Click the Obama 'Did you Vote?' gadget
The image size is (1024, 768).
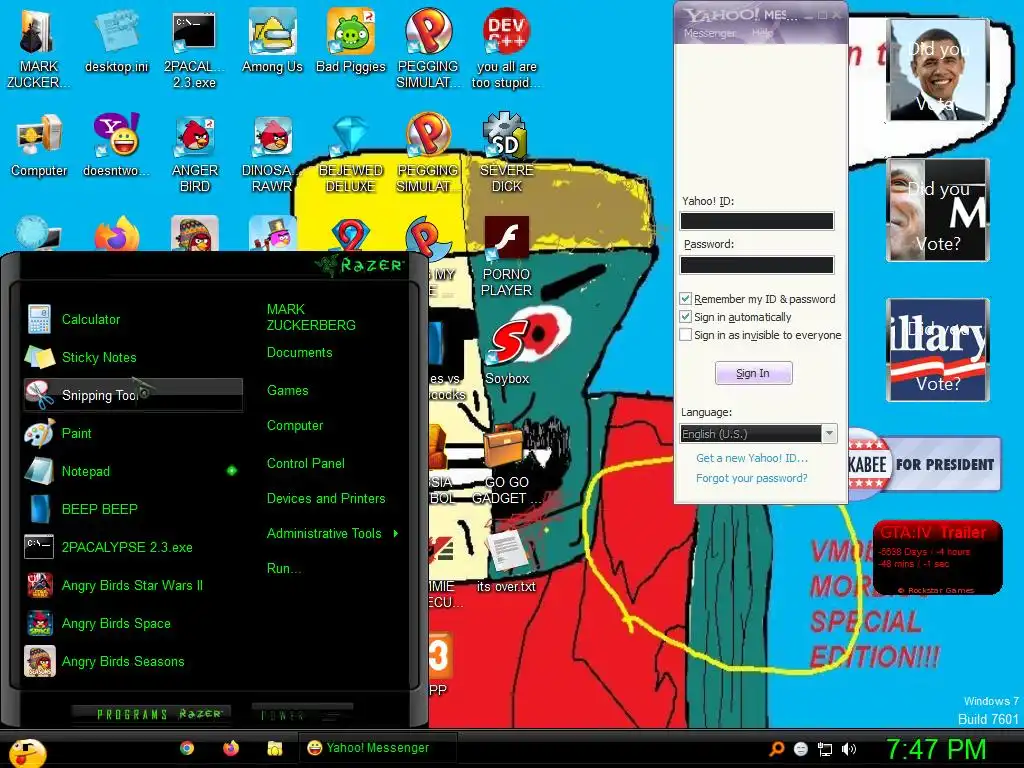click(x=937, y=70)
